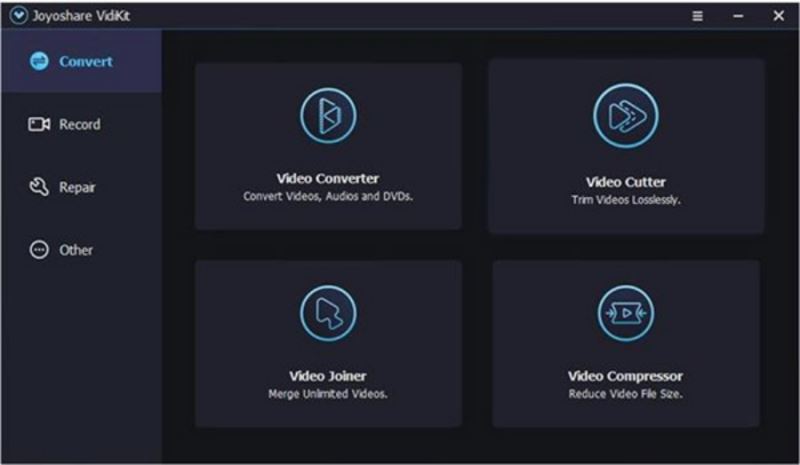
Task: Close the Joyoshare VidKit window
Action: pyautogui.click(x=778, y=16)
